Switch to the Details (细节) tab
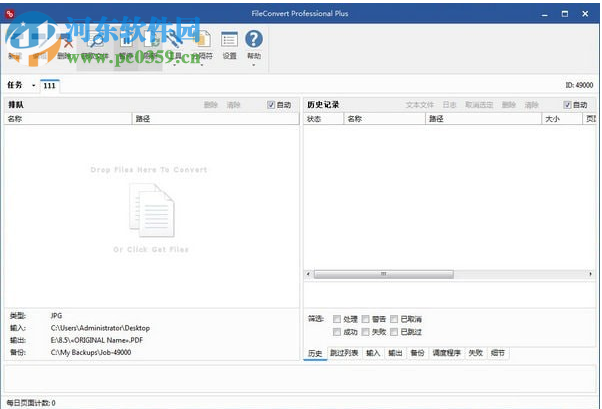This screenshot has height=409, width=602. (x=498, y=353)
